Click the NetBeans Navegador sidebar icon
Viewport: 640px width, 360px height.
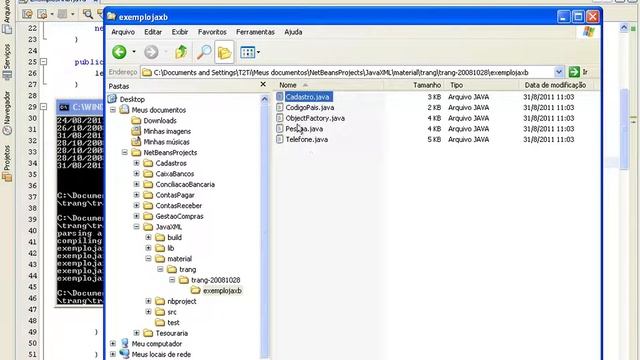tap(7, 131)
